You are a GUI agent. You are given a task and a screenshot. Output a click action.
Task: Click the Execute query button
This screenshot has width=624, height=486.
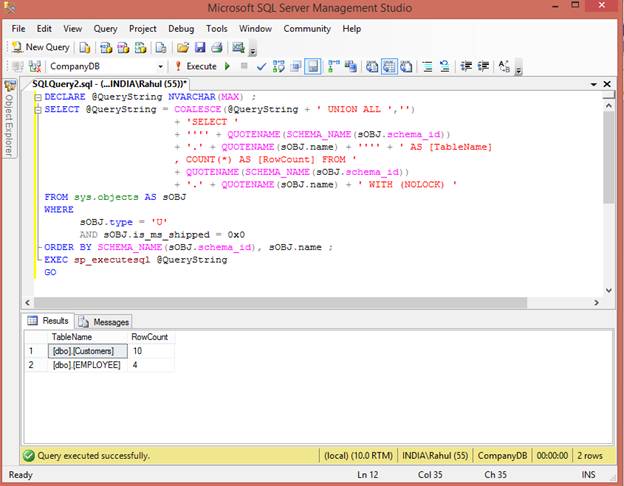tap(196, 66)
